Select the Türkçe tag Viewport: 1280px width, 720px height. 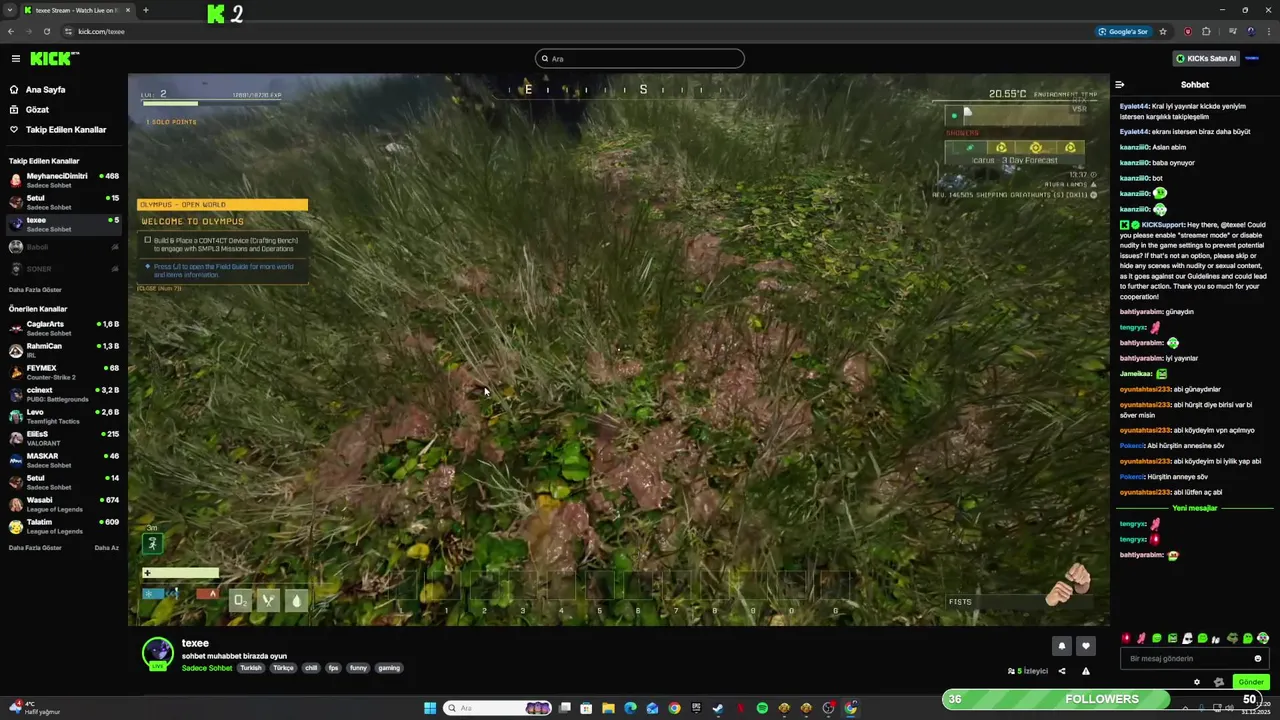[284, 668]
